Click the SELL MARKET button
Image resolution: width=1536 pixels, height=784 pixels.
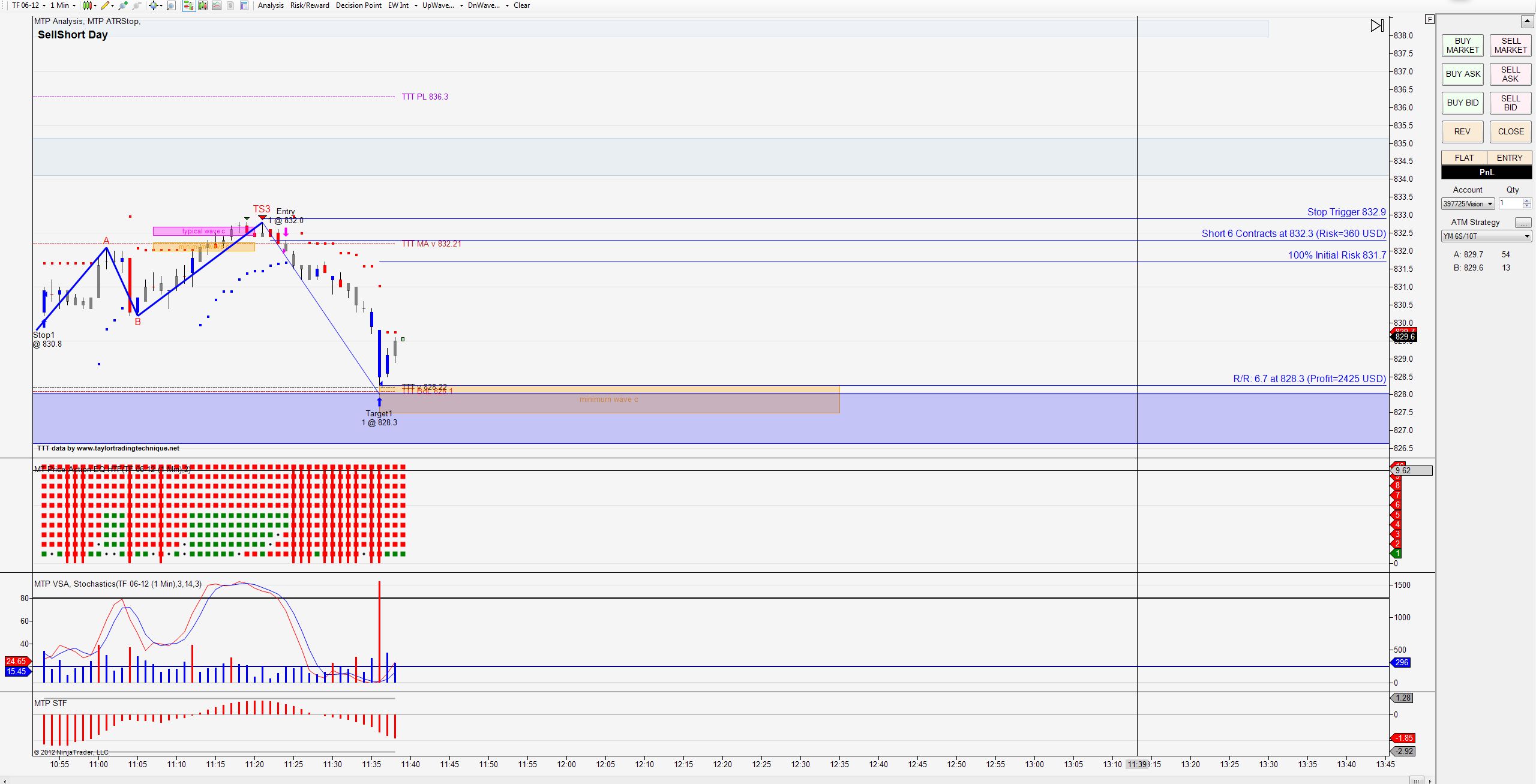click(x=1511, y=46)
